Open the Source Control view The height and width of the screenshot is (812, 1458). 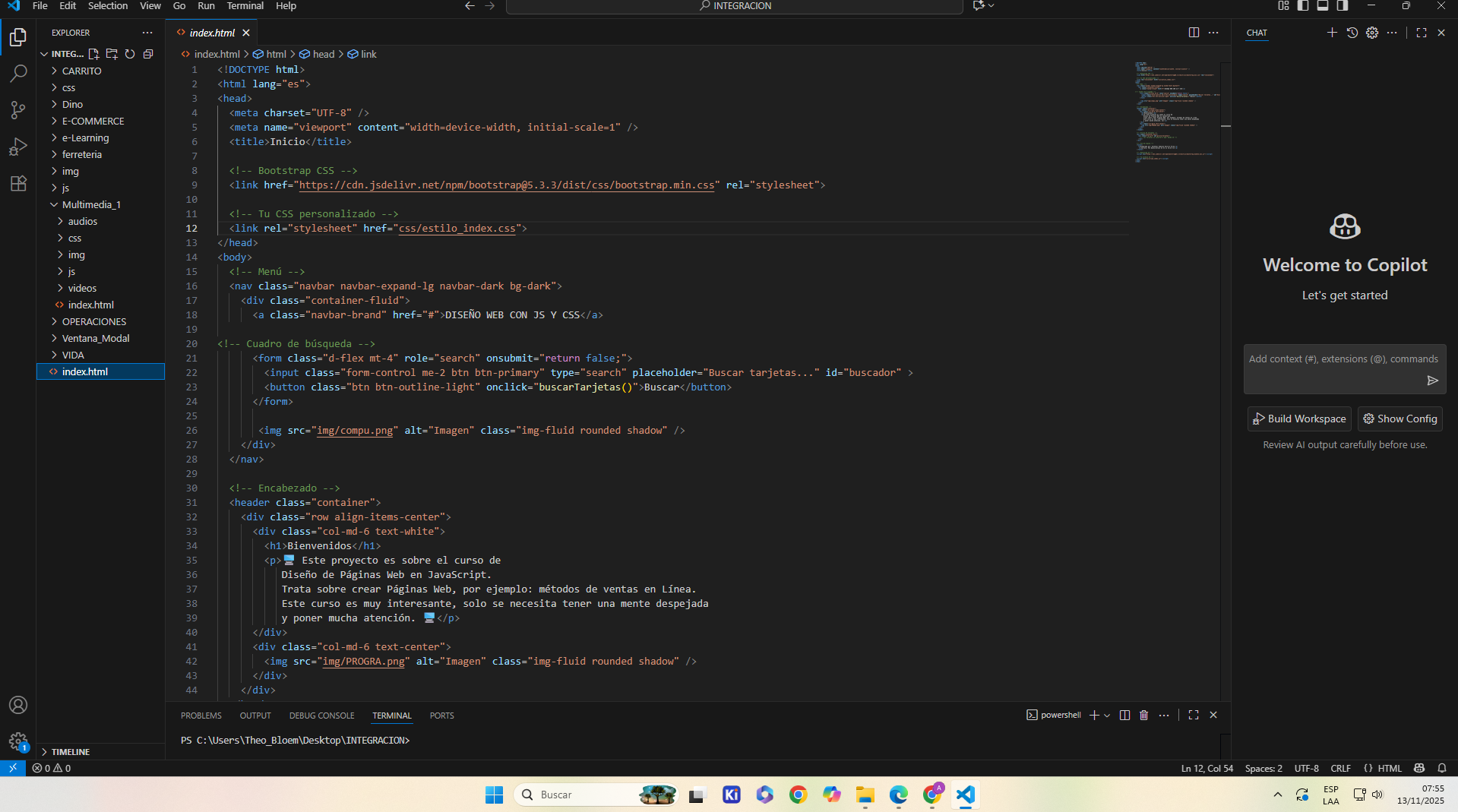click(18, 110)
